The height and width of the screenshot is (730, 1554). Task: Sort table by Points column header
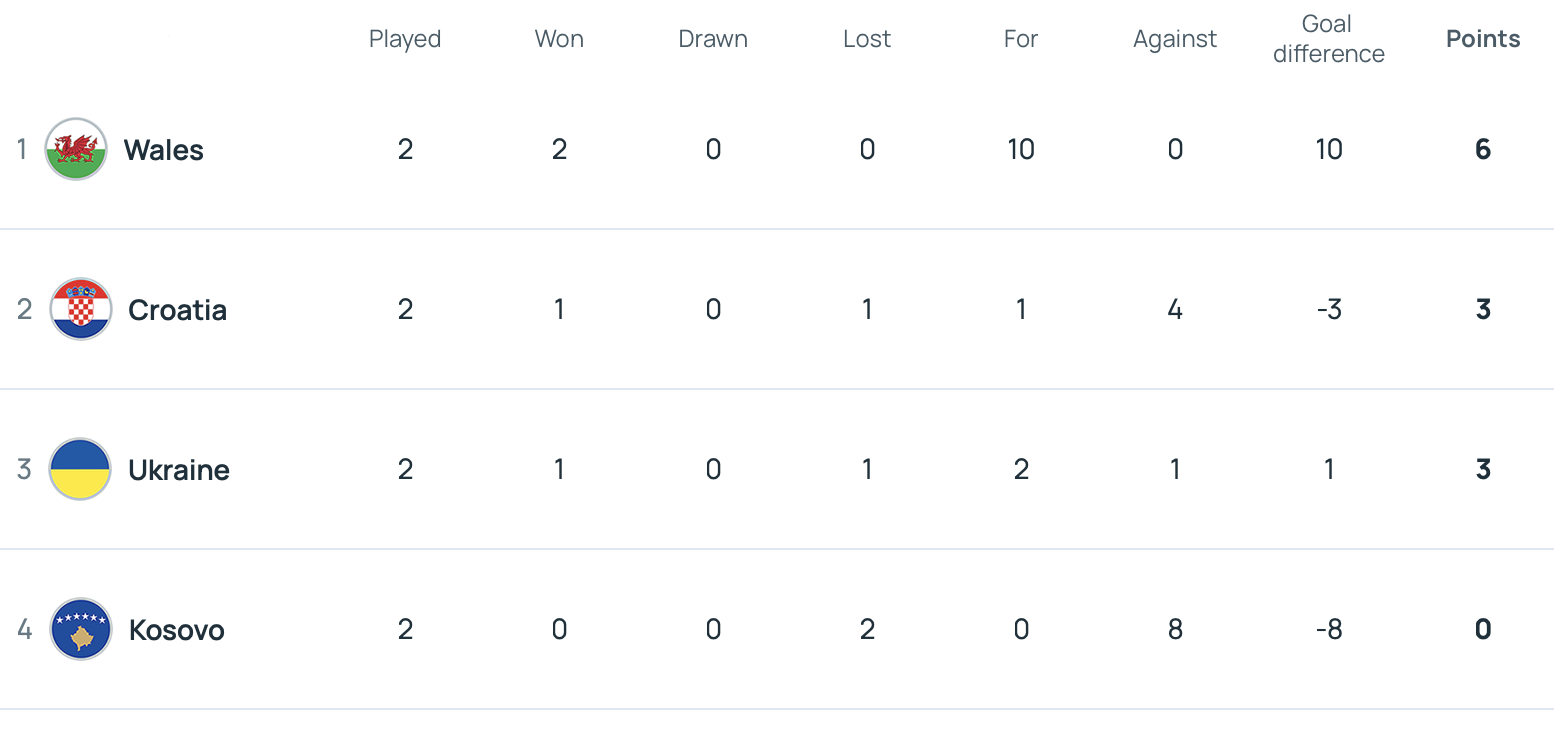tap(1483, 39)
